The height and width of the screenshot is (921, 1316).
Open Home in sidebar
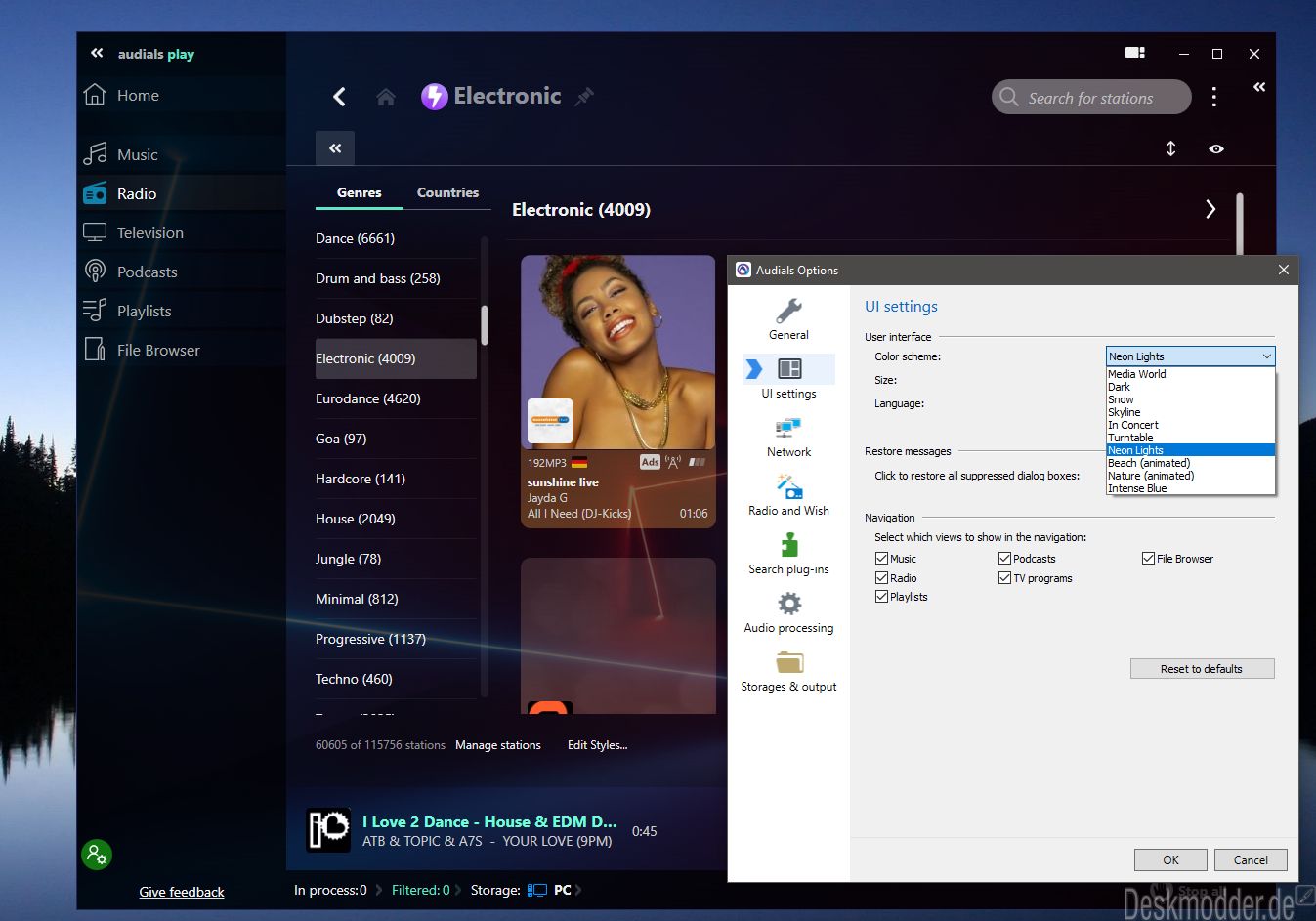138,95
